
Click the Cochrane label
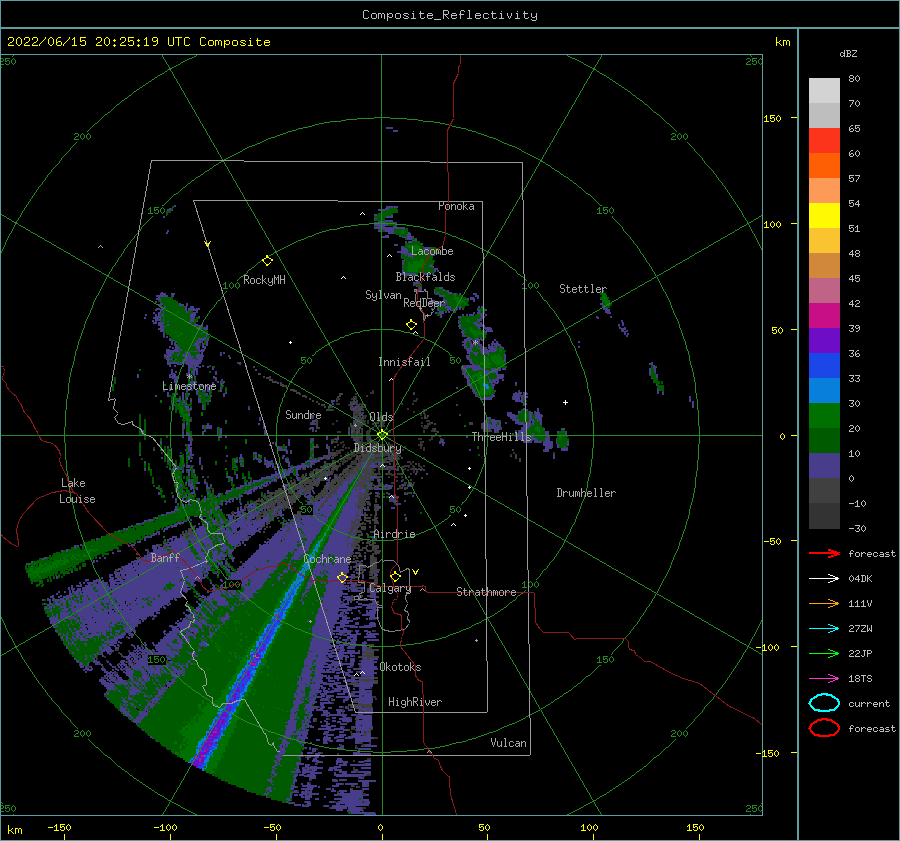click(327, 559)
